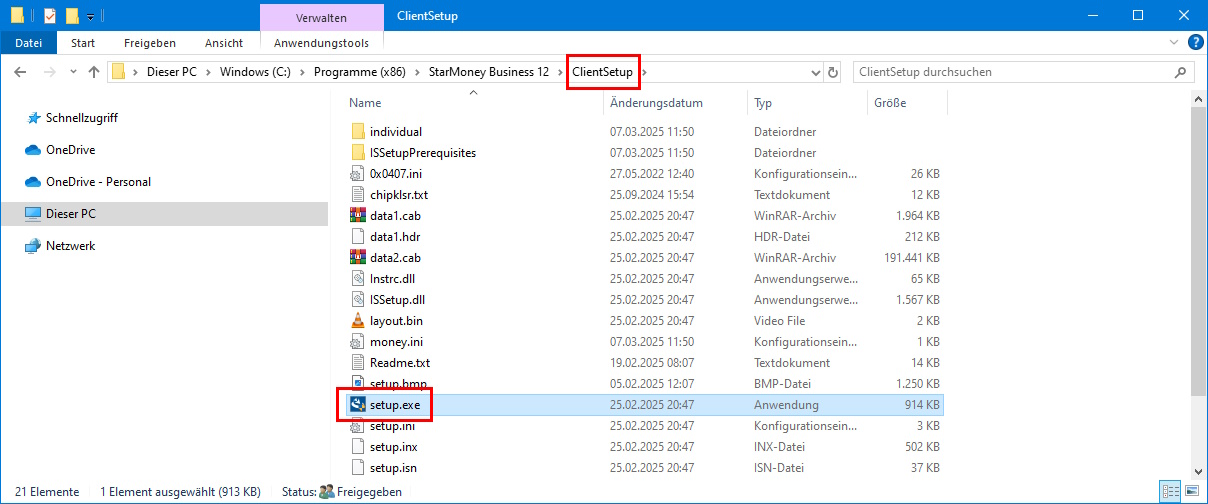Select the setup.inx file icon
The height and width of the screenshot is (504, 1208).
coord(359,447)
